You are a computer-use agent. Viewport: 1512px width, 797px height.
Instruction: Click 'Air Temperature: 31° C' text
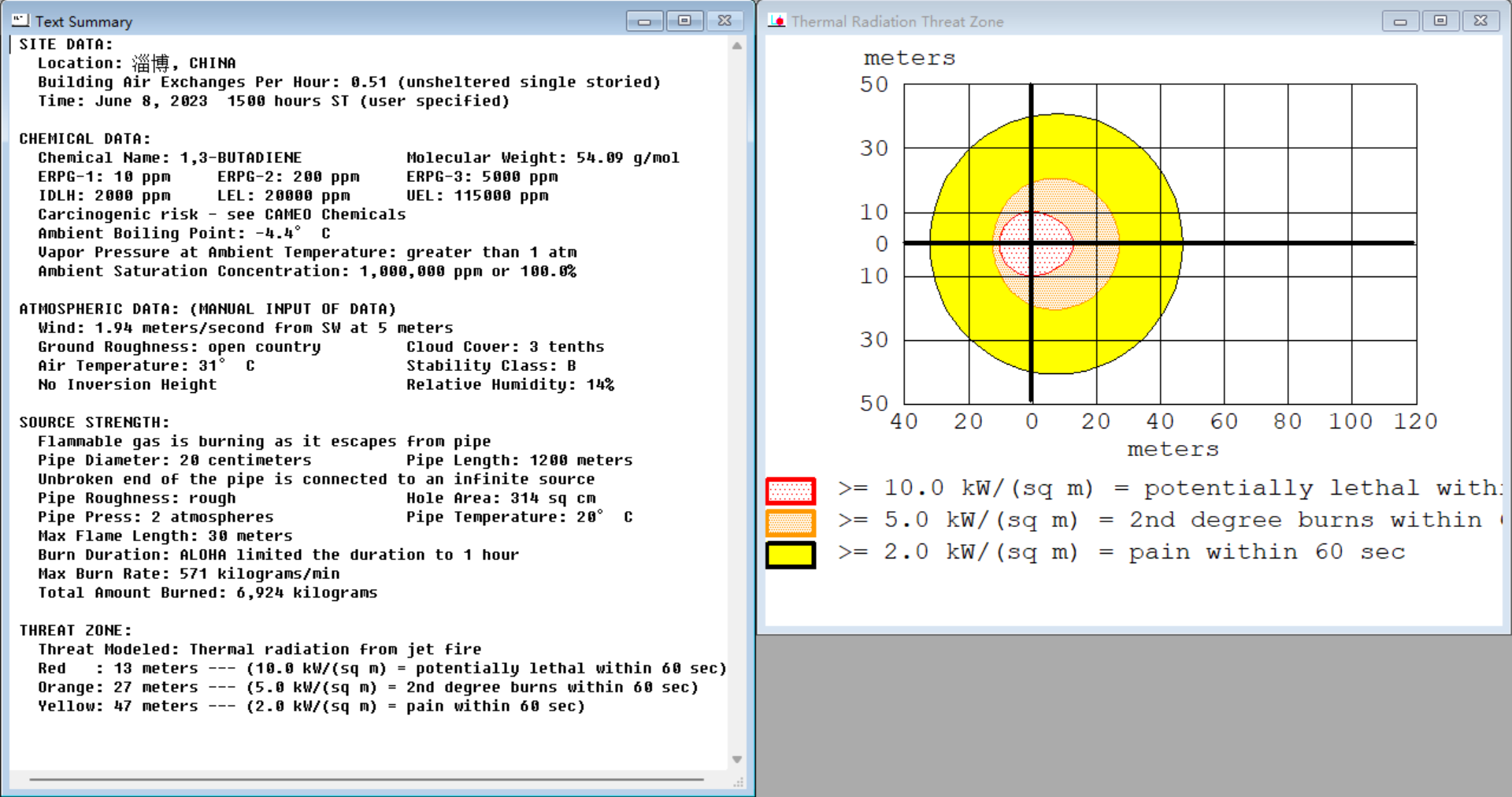tap(146, 365)
